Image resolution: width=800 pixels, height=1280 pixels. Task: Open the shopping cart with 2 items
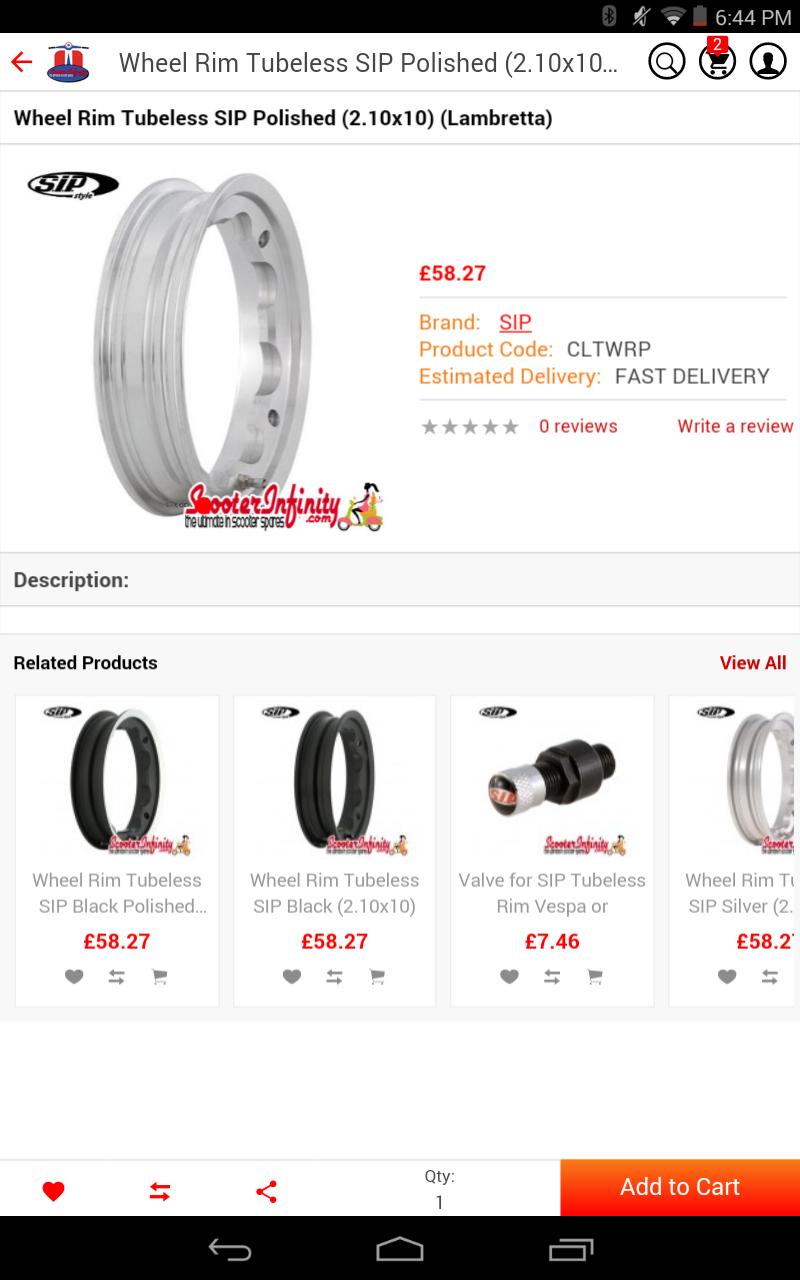(x=717, y=60)
